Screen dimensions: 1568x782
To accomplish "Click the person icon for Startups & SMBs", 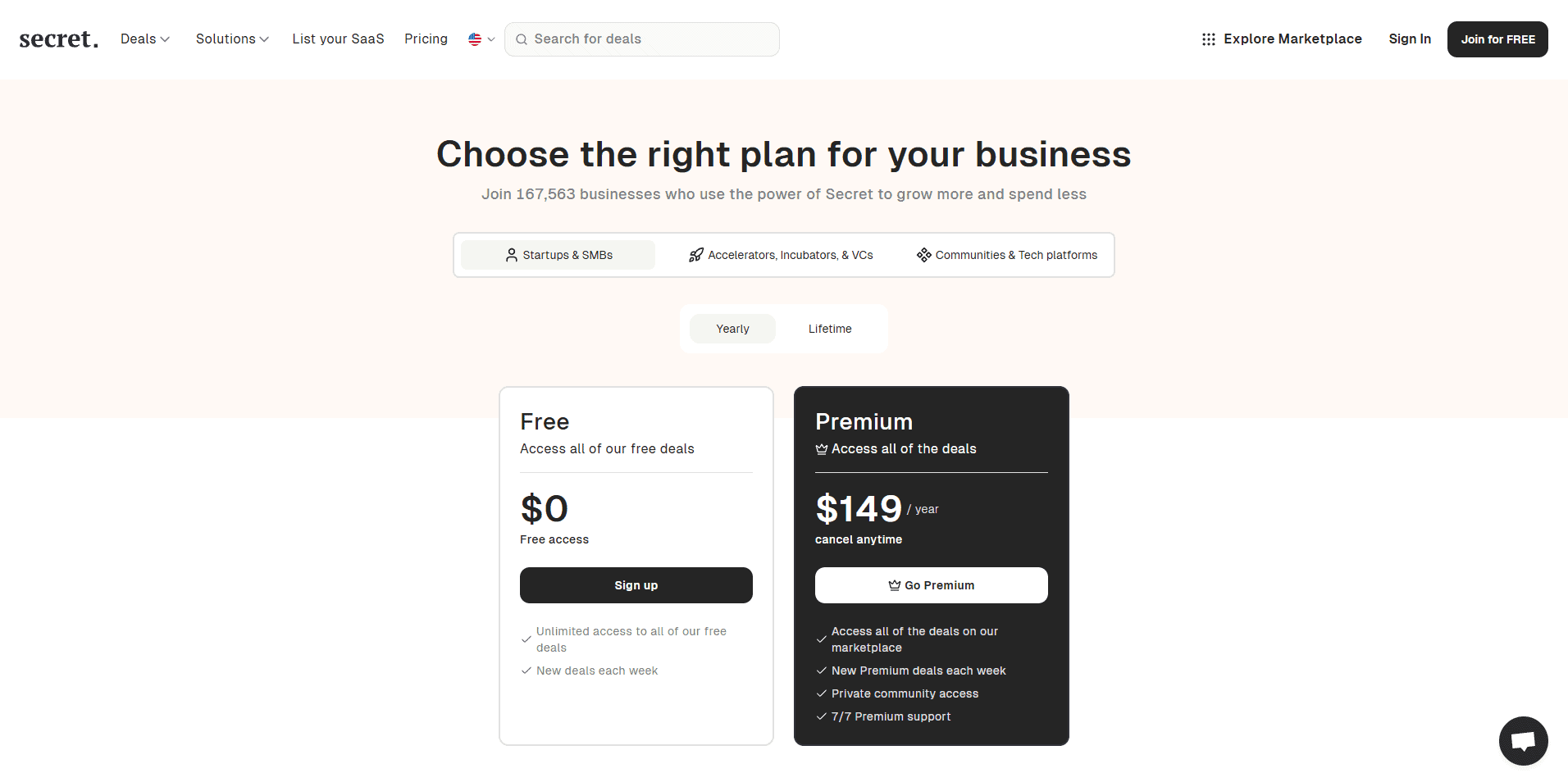I will 512,255.
